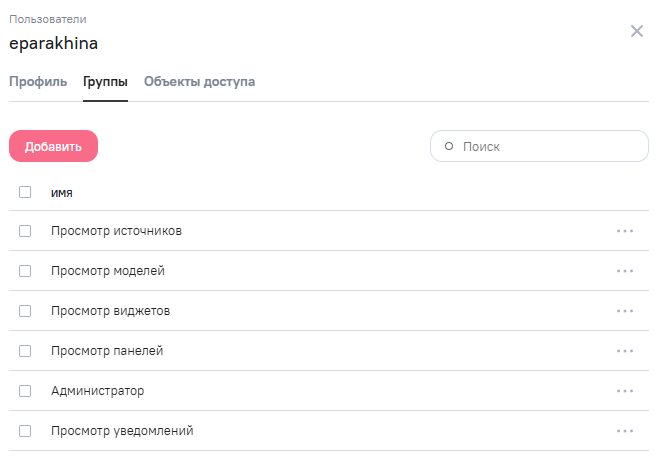Select the Группы tab

click(105, 82)
